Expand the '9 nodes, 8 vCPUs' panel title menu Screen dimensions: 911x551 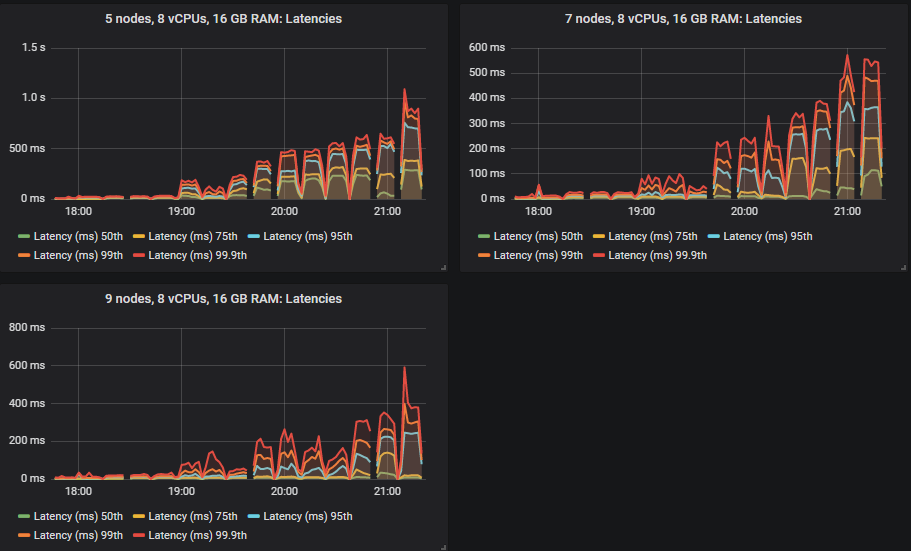pos(224,299)
